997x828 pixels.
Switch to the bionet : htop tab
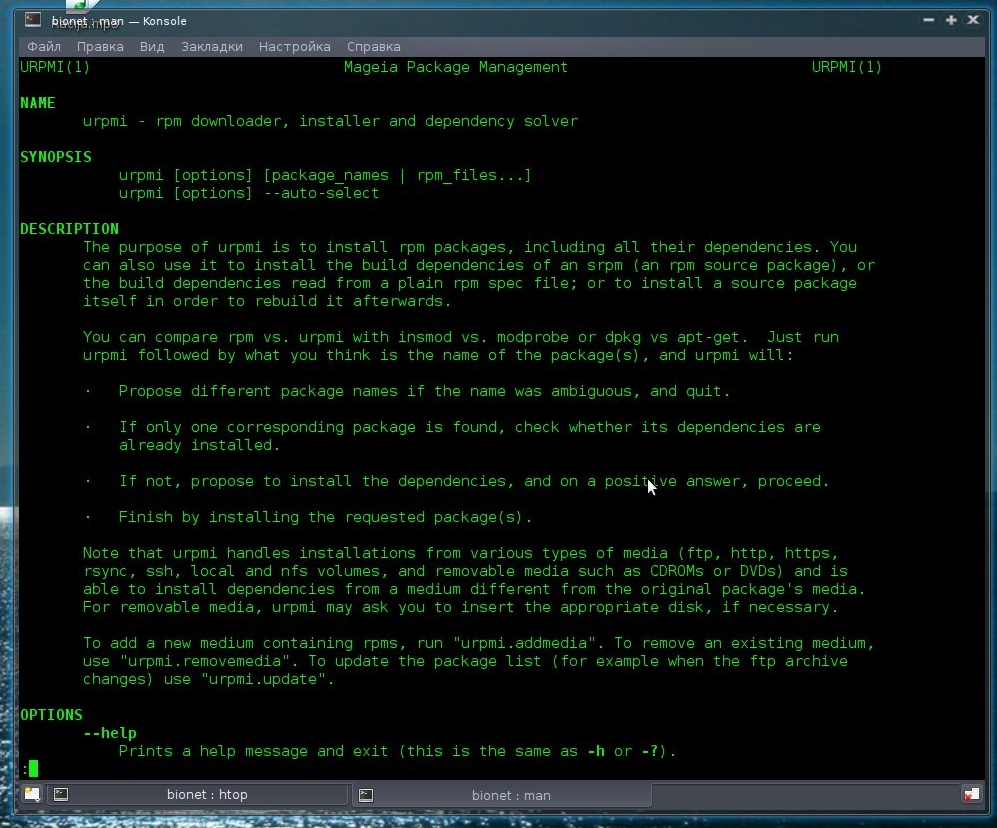coord(207,795)
